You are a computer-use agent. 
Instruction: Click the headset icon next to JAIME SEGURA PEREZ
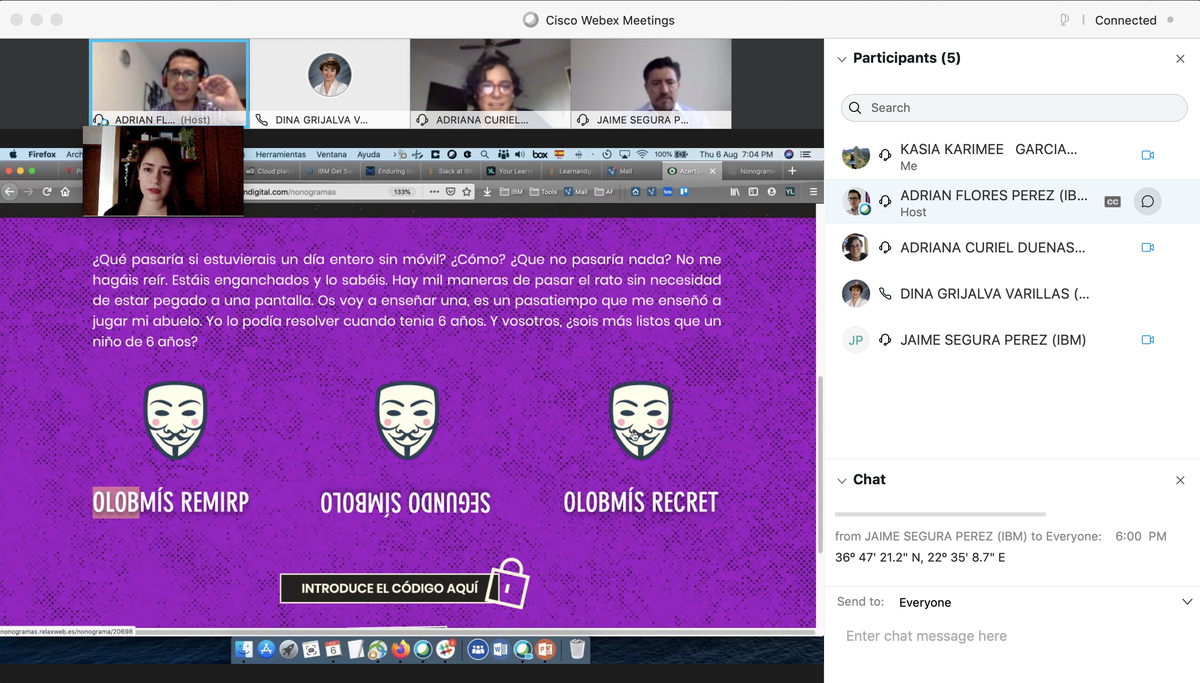(x=885, y=340)
